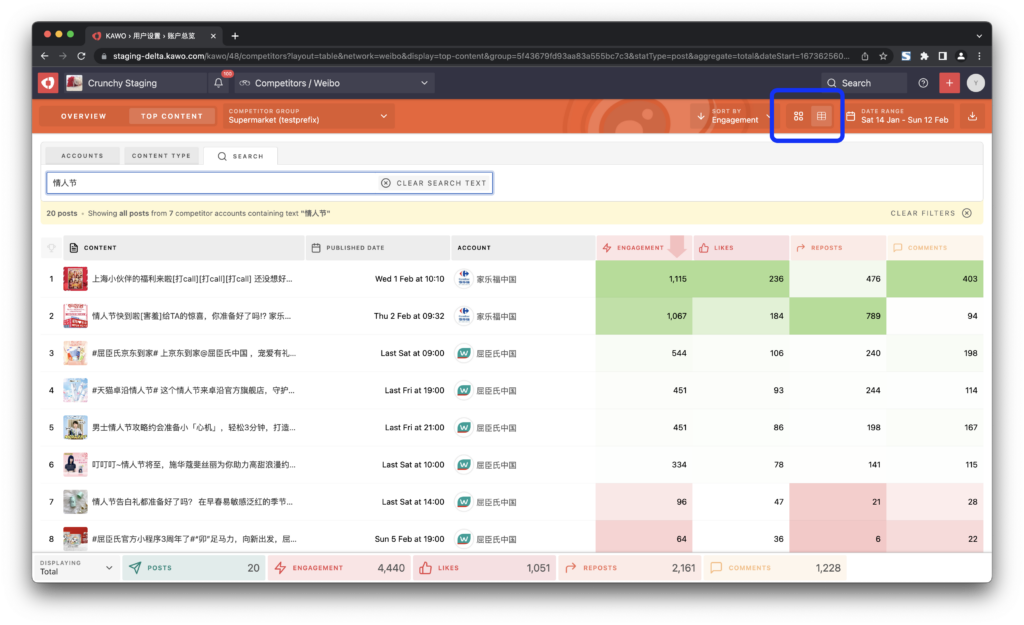Click the download export icon
1024x625 pixels.
pyautogui.click(x=972, y=116)
